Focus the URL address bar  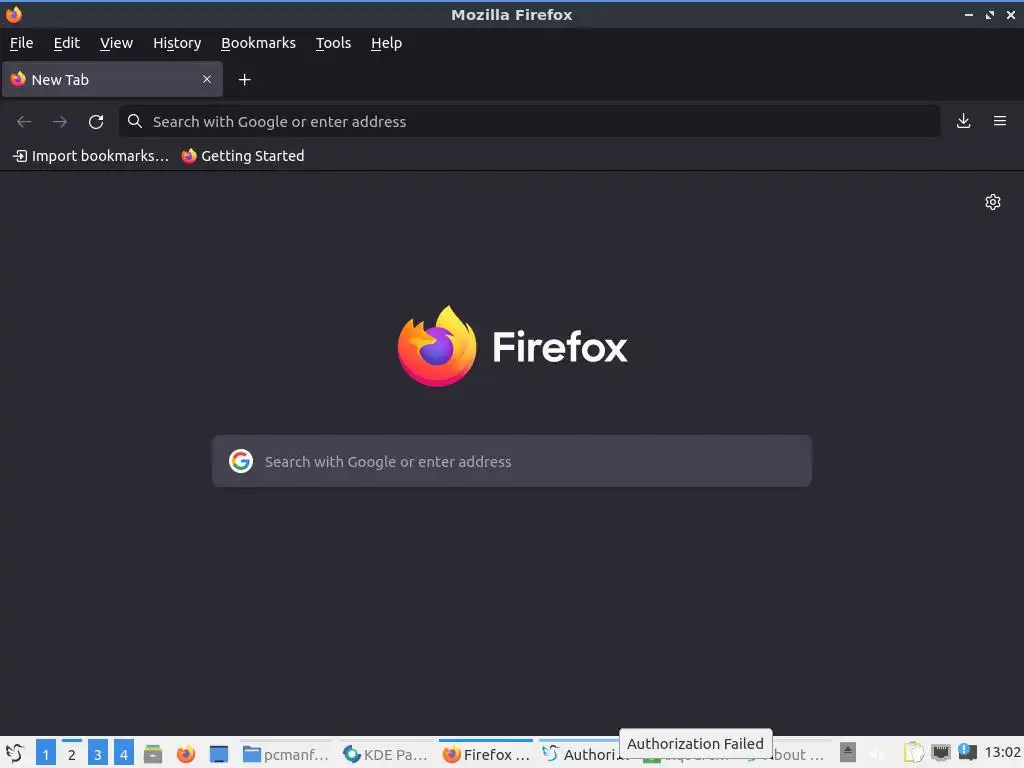530,121
